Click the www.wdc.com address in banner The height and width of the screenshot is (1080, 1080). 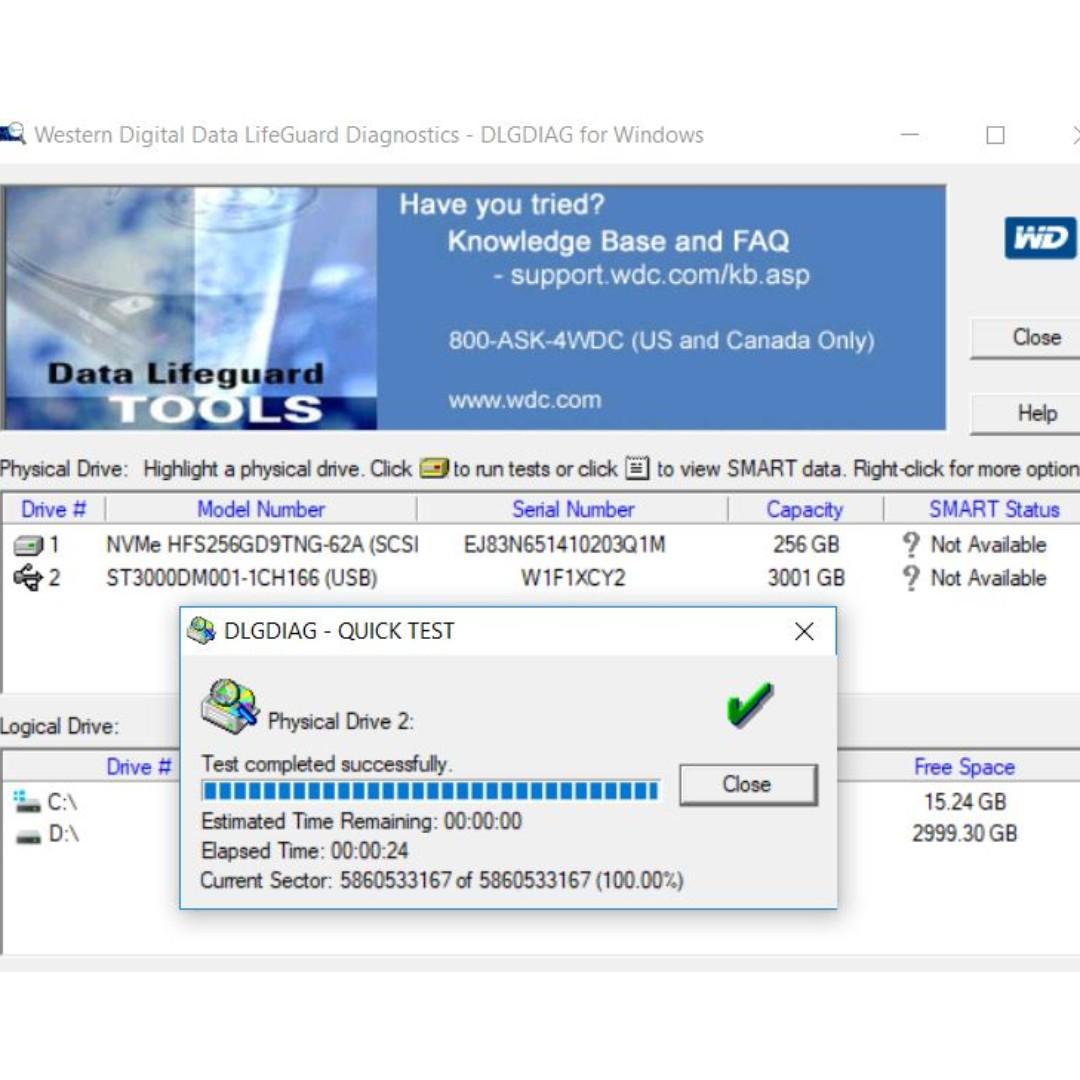click(525, 400)
